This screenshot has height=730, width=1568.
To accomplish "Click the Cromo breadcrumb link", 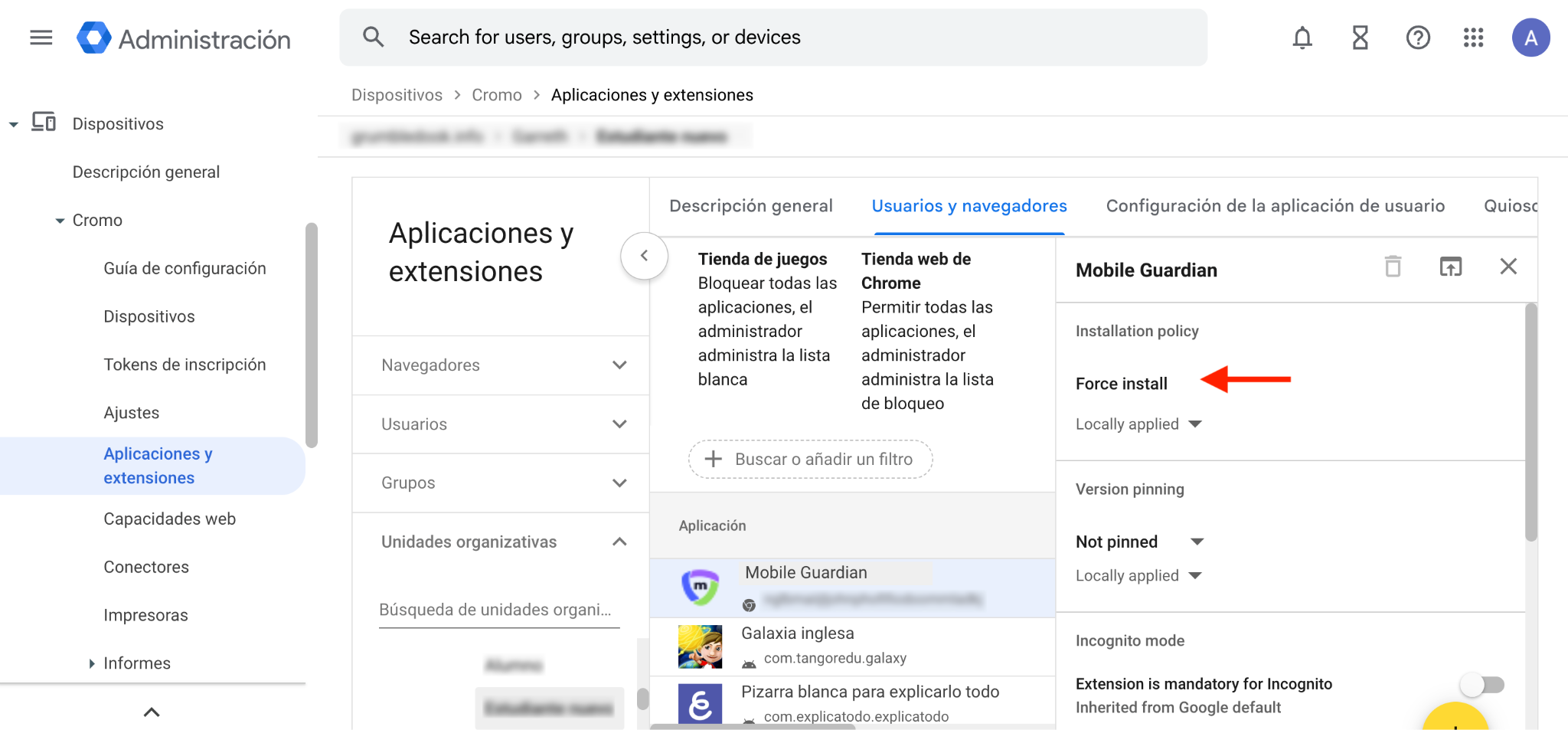I will click(496, 95).
